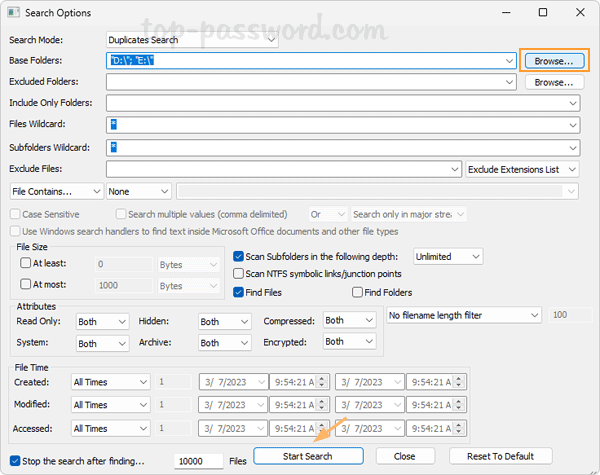The height and width of the screenshot is (475, 600).
Task: Open the Read Only attribute dropdown
Action: point(103,321)
